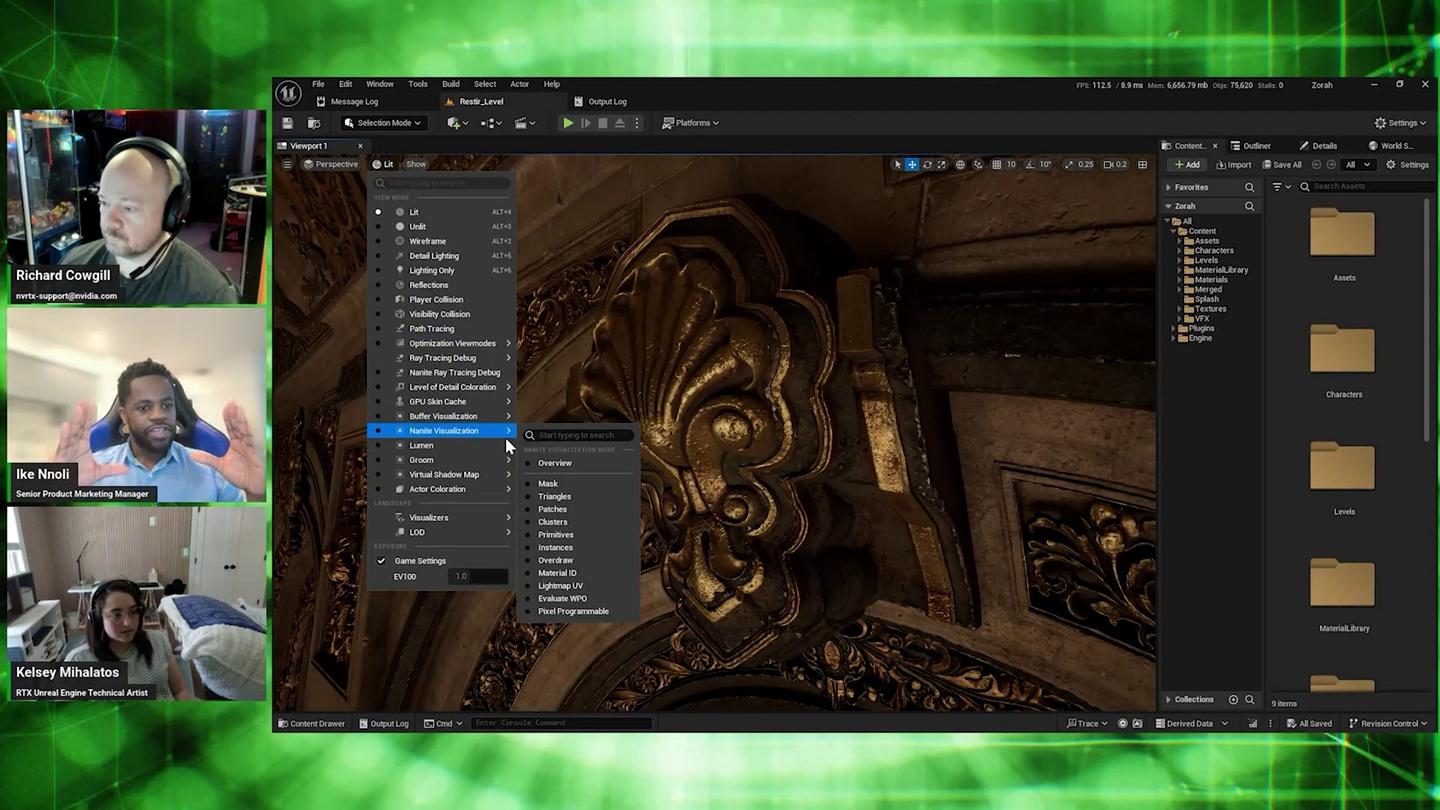
Task: Select the Translate (move) tool in the viewport
Action: [912, 164]
